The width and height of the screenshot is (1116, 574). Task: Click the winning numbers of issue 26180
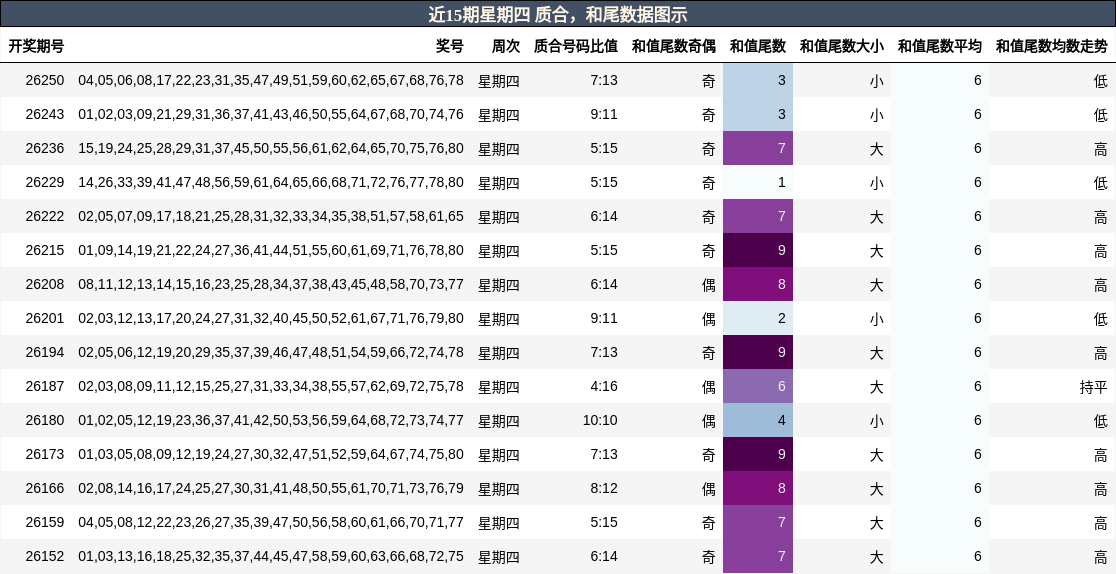pos(270,420)
